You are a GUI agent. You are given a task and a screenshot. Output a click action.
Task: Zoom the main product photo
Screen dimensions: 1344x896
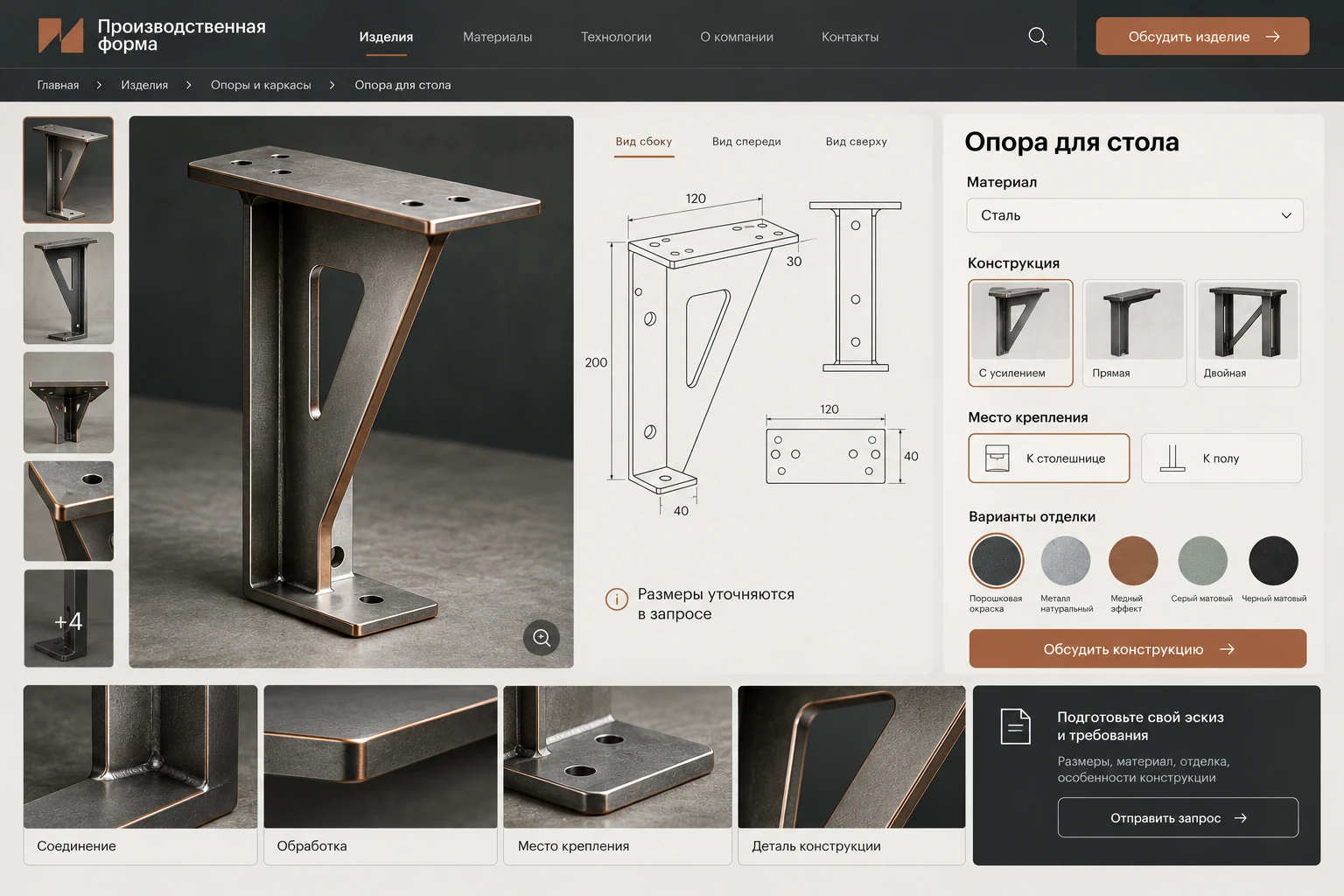(x=542, y=638)
